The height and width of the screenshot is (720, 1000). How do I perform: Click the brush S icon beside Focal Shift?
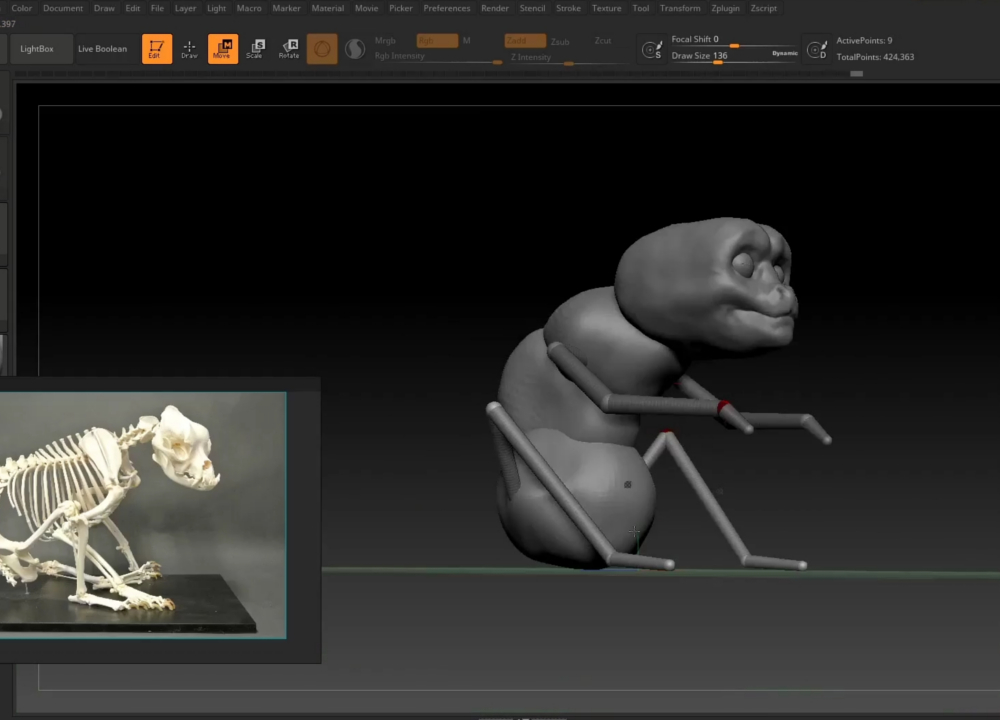[x=652, y=49]
